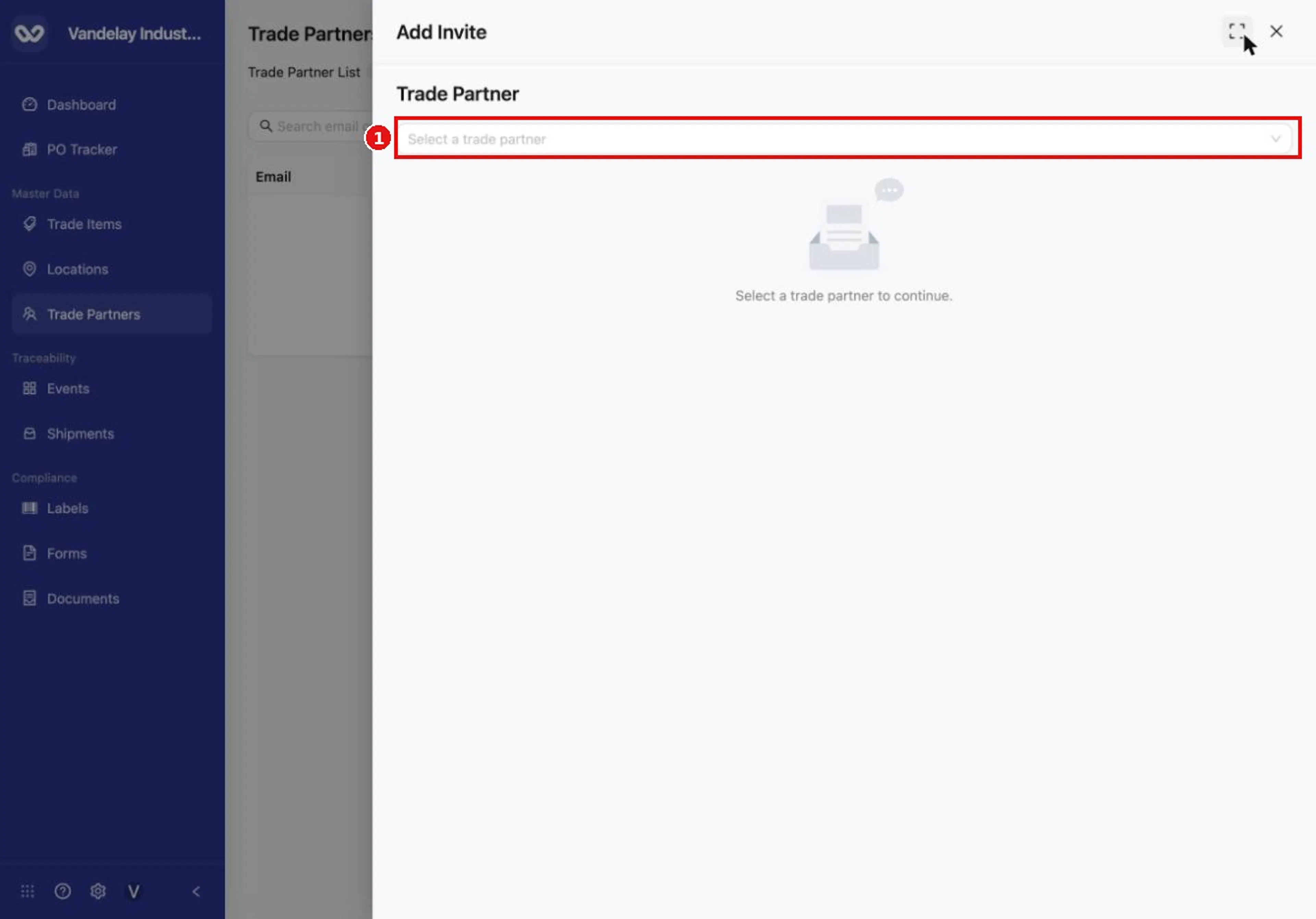Open Events under Traceability

[x=112, y=389]
